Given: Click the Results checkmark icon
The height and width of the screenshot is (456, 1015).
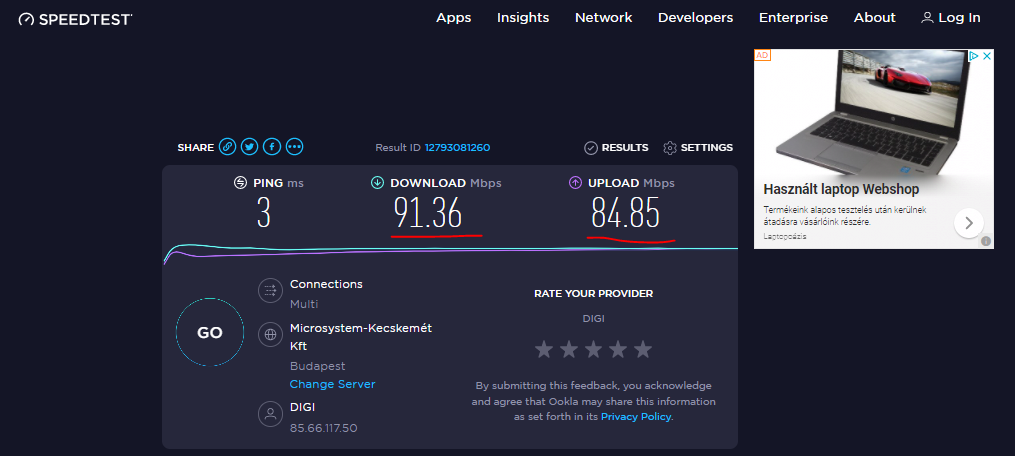Looking at the screenshot, I should point(590,148).
